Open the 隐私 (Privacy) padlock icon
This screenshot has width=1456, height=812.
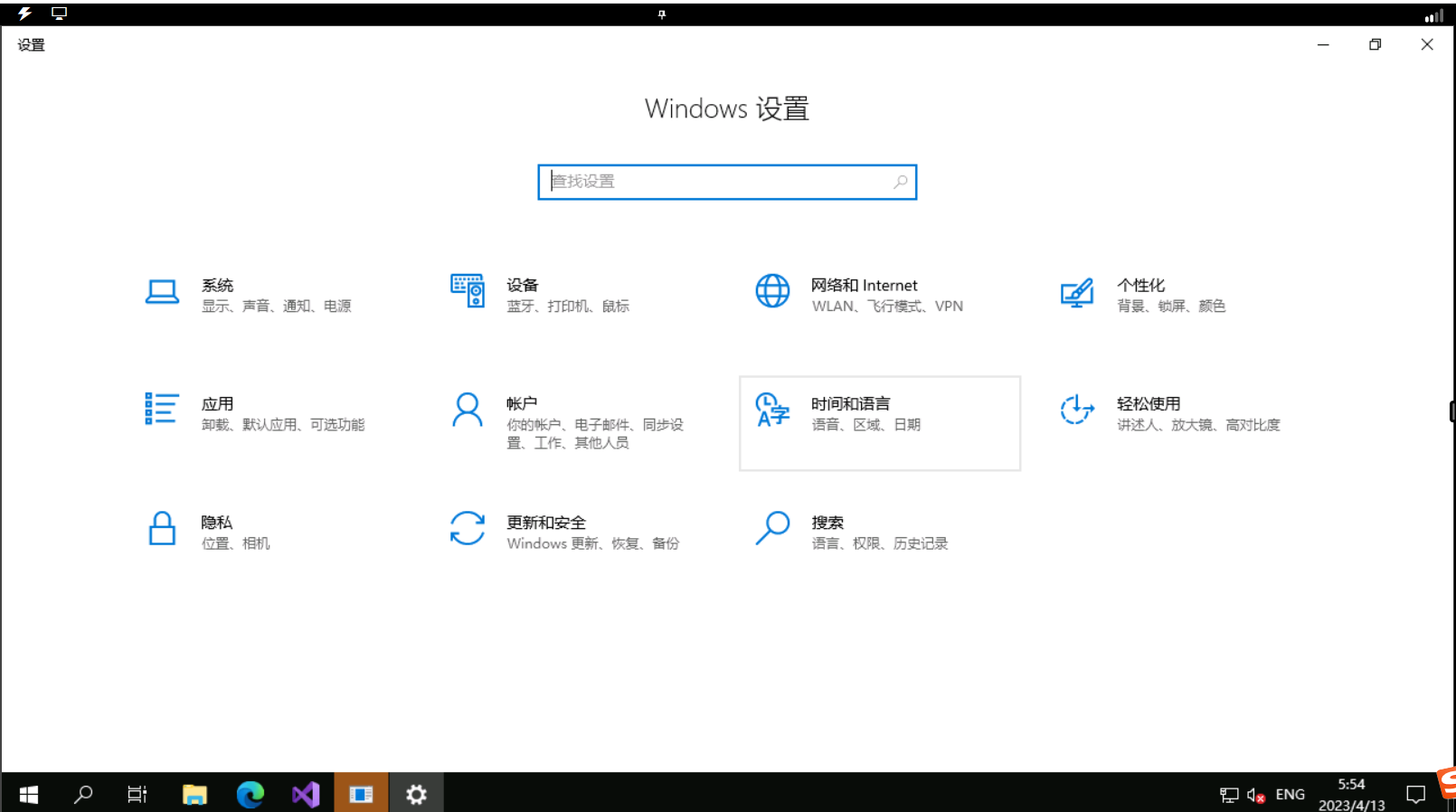(162, 528)
